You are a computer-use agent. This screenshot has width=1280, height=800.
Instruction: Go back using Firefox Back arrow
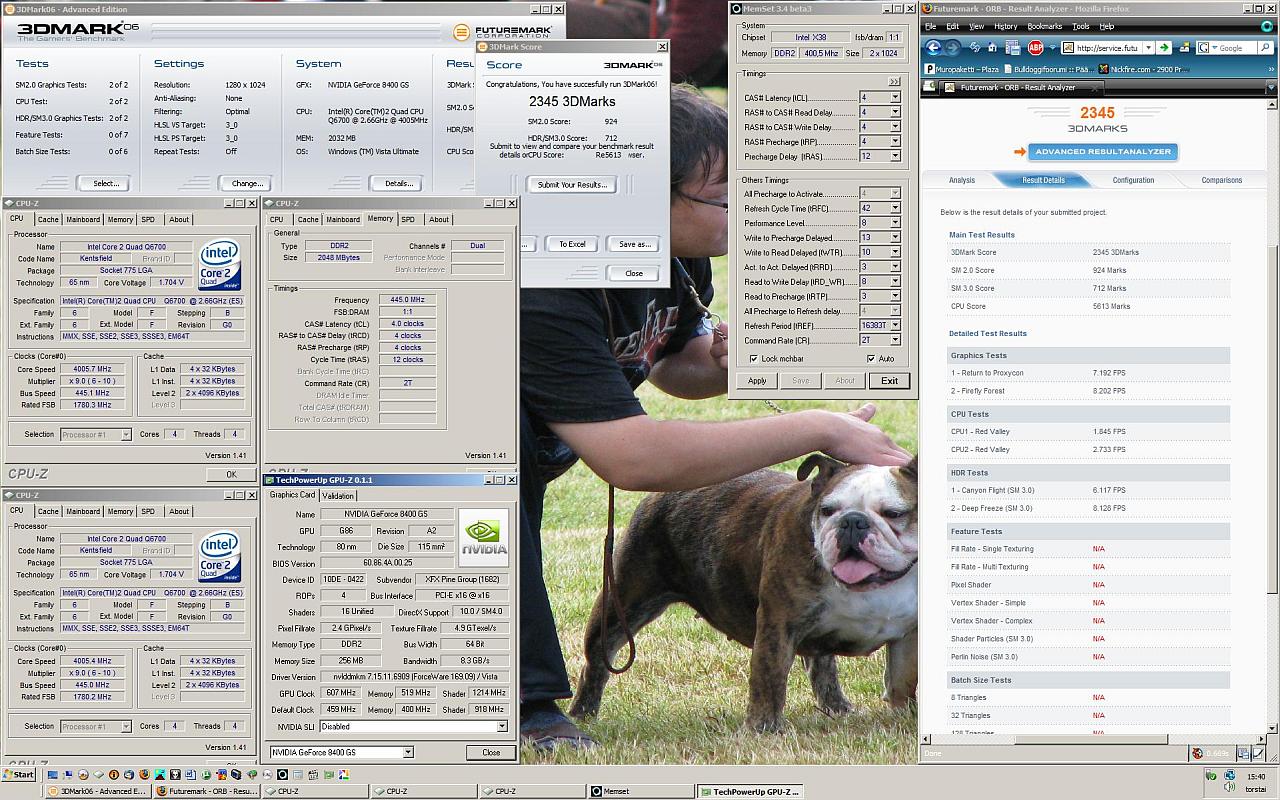click(933, 47)
